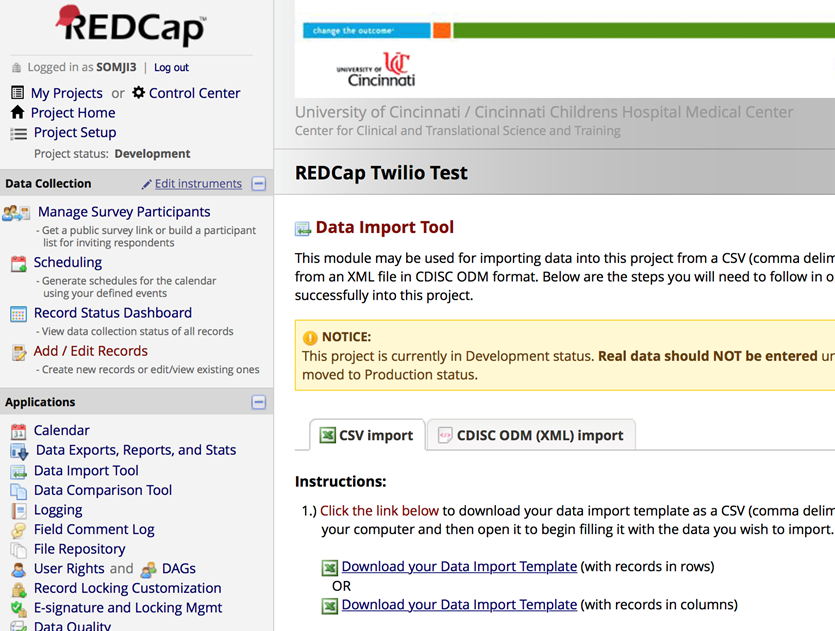Open the Data Quality link
Image resolution: width=835 pixels, height=631 pixels.
click(x=72, y=626)
